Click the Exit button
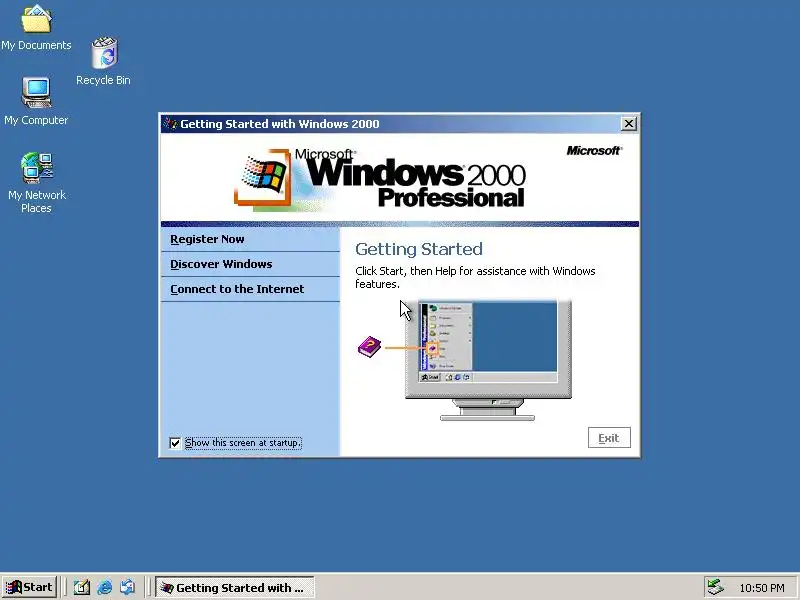The image size is (800, 600). pyautogui.click(x=609, y=438)
